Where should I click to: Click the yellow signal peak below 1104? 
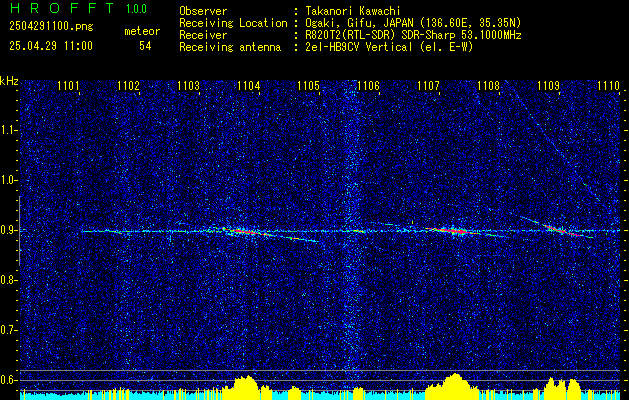coord(246,386)
